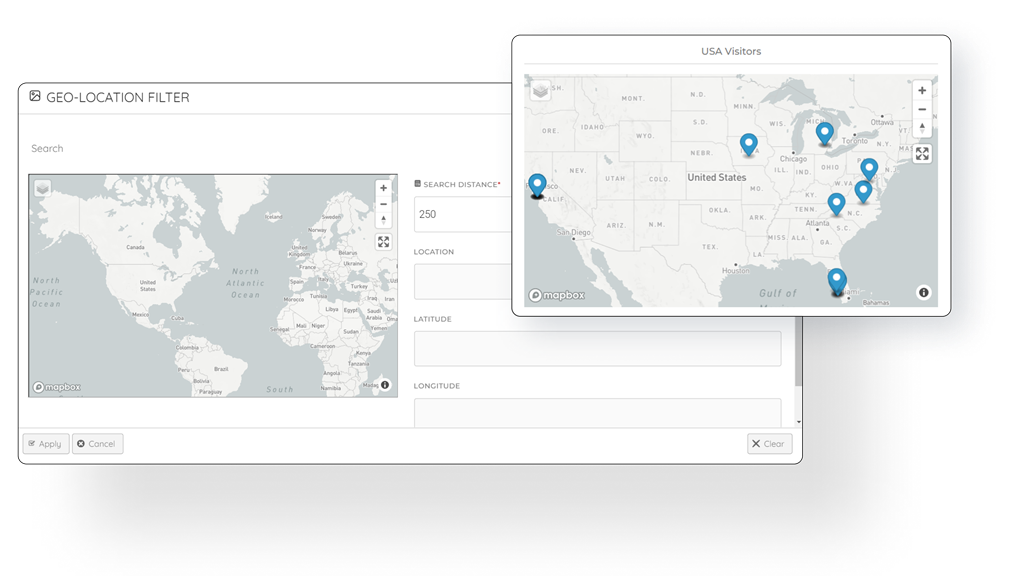Click the scrollbar down arrow in filter dialog
Image resolution: width=1024 pixels, height=576 pixels.
tap(798, 423)
